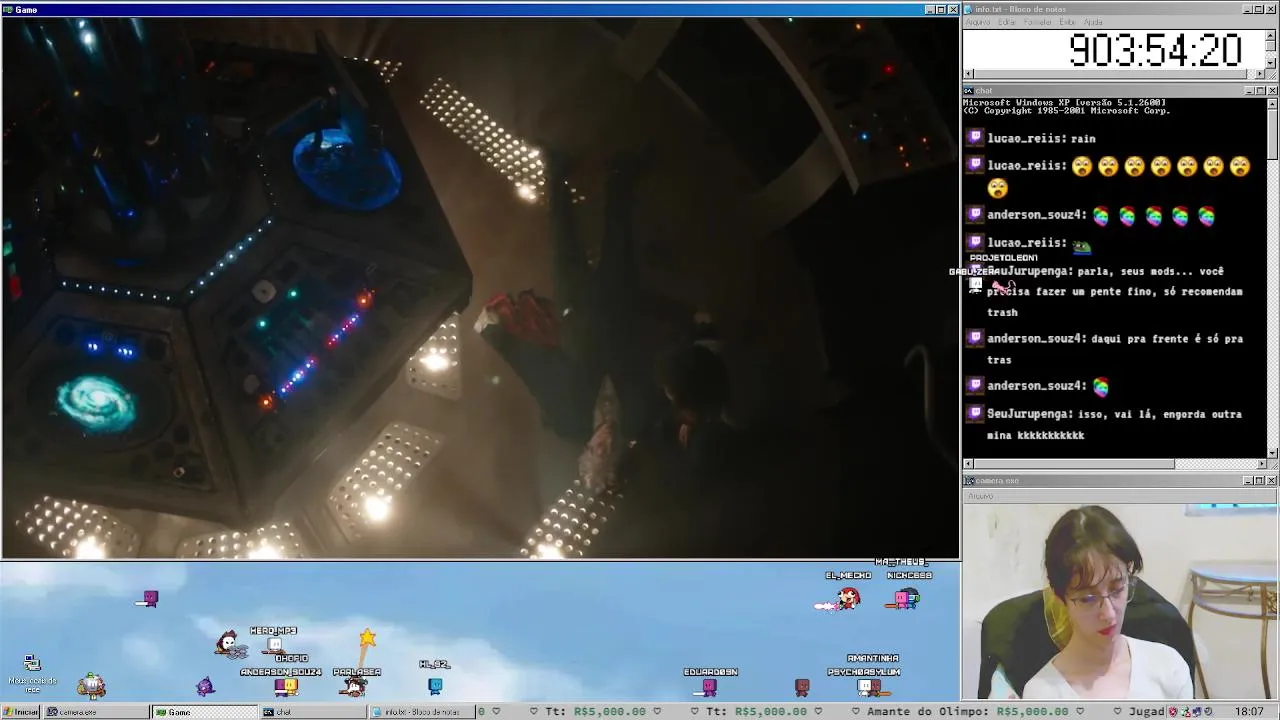Click the Notepad icon in info.txt title bar
The height and width of the screenshot is (720, 1280).
pyautogui.click(x=969, y=9)
